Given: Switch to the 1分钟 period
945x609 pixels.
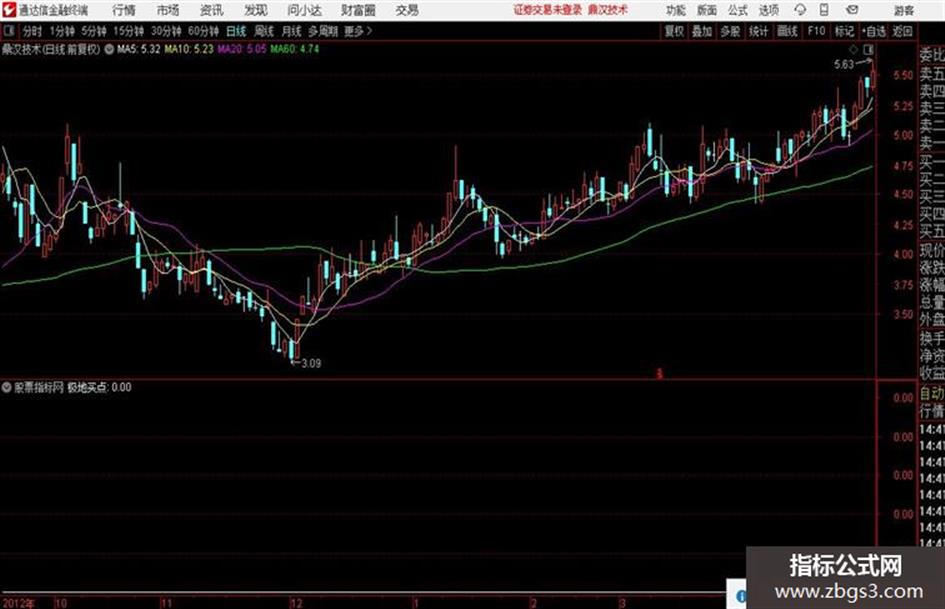Looking at the screenshot, I should [61, 31].
